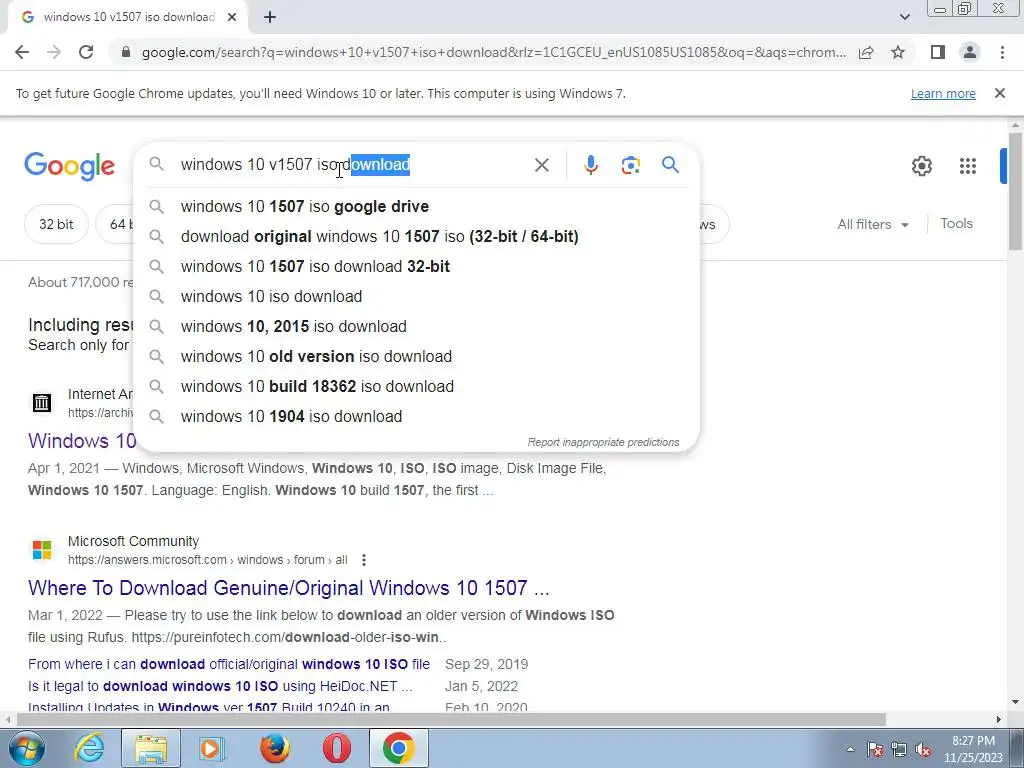The image size is (1024, 768).
Task: Submit search with blue magnifier icon
Action: pyautogui.click(x=670, y=165)
